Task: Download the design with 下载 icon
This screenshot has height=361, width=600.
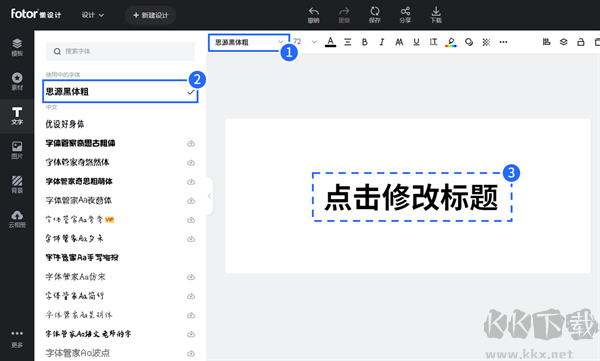Action: pyautogui.click(x=436, y=15)
